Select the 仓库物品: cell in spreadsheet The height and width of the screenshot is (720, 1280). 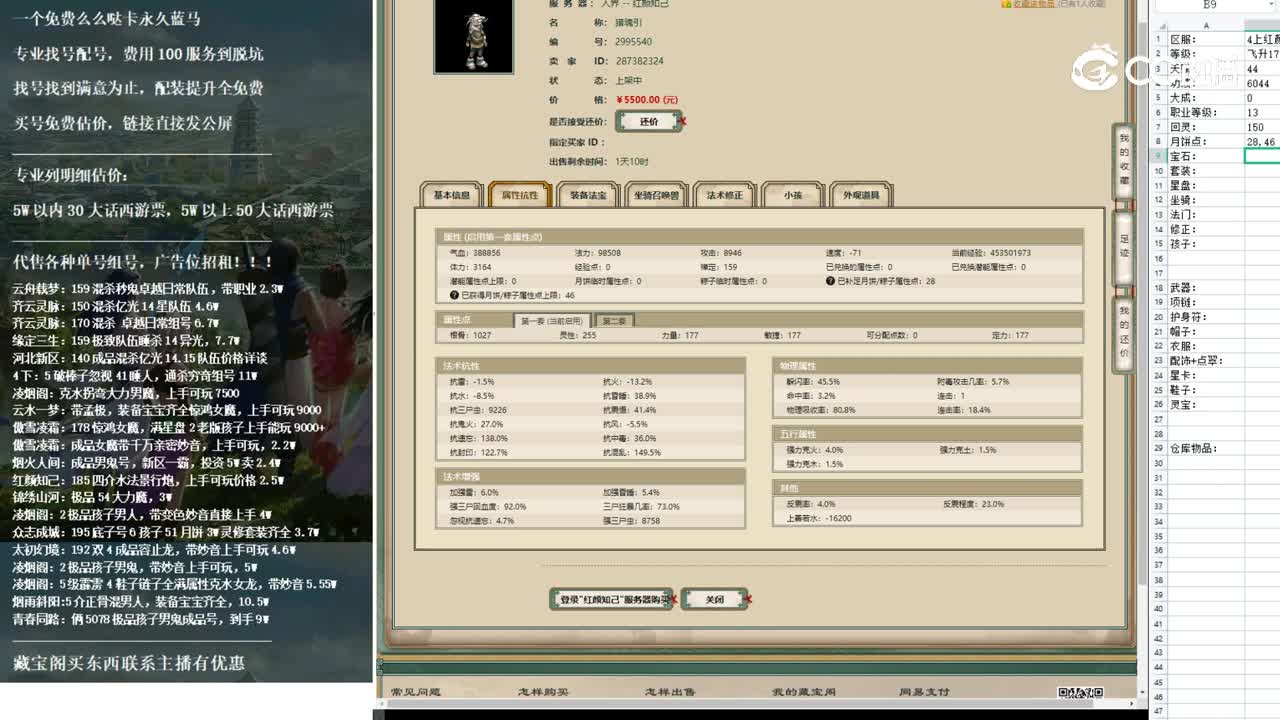pyautogui.click(x=1206, y=449)
